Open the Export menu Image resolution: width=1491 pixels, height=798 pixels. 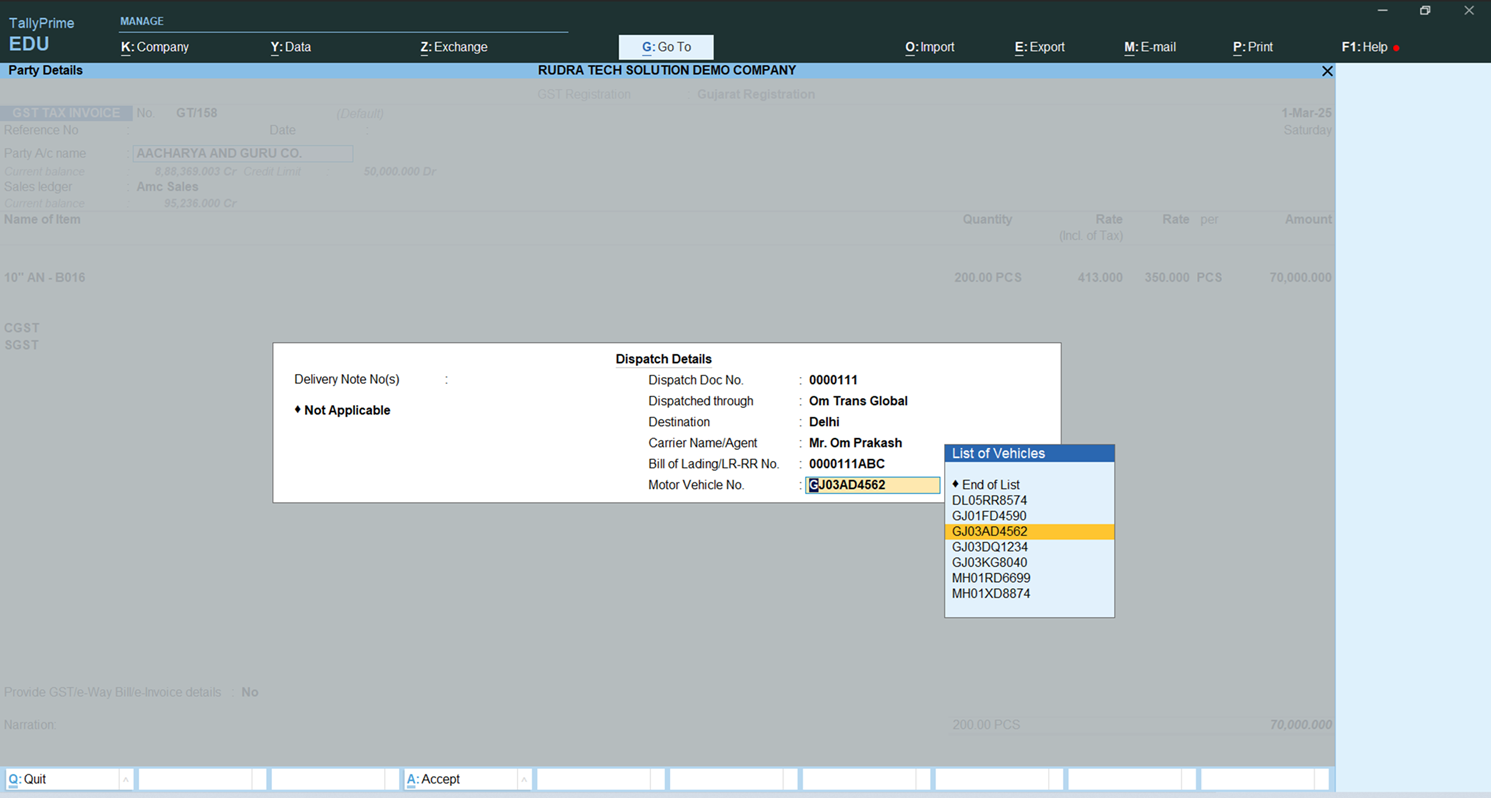click(1040, 47)
